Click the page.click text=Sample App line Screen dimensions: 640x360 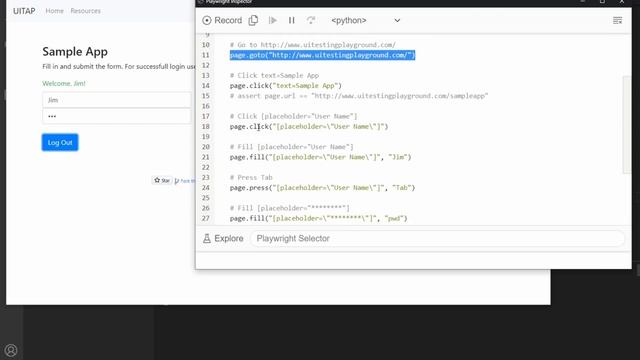click(285, 86)
